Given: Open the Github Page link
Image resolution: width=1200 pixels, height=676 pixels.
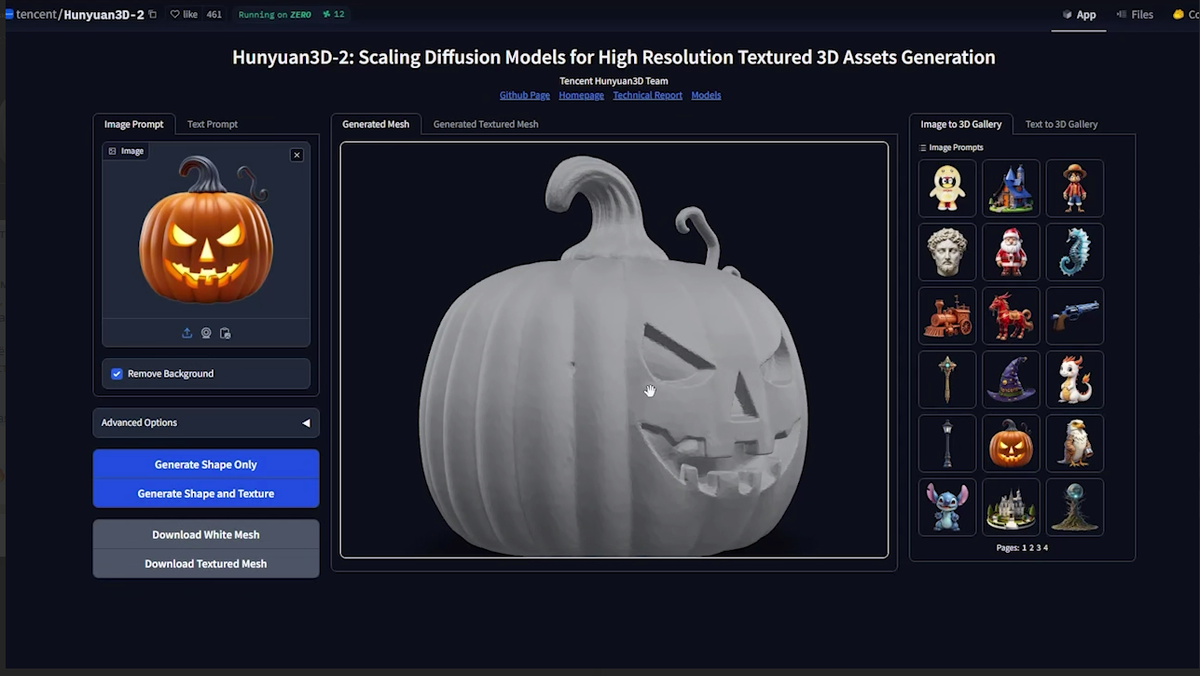Looking at the screenshot, I should (x=525, y=95).
